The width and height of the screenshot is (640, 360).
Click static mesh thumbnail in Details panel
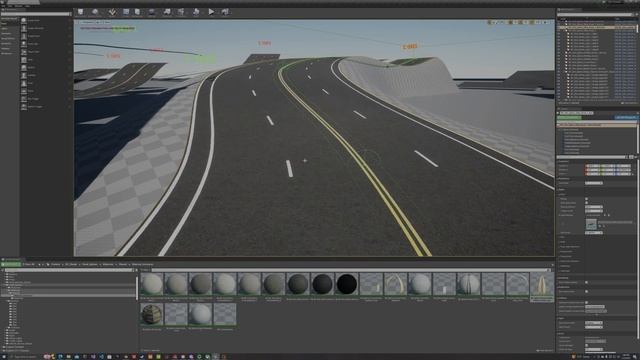pyautogui.click(x=591, y=224)
